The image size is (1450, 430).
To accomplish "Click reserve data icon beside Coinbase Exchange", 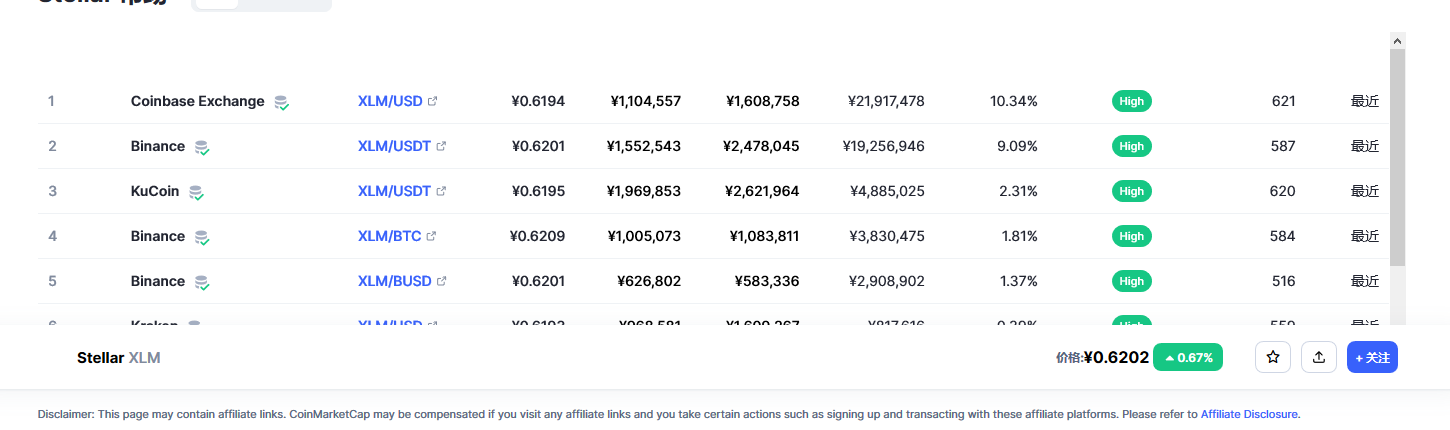I will (282, 102).
